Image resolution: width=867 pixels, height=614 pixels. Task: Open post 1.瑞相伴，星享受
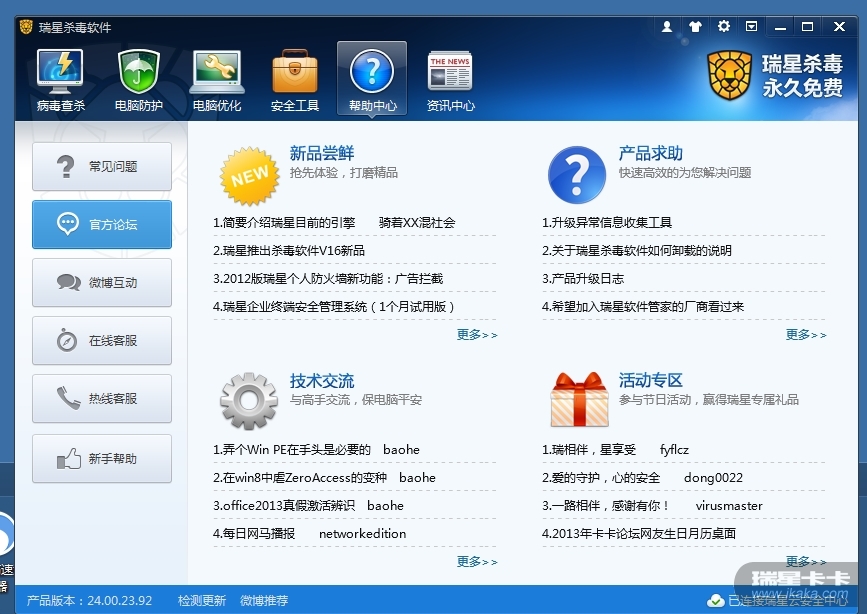point(589,450)
